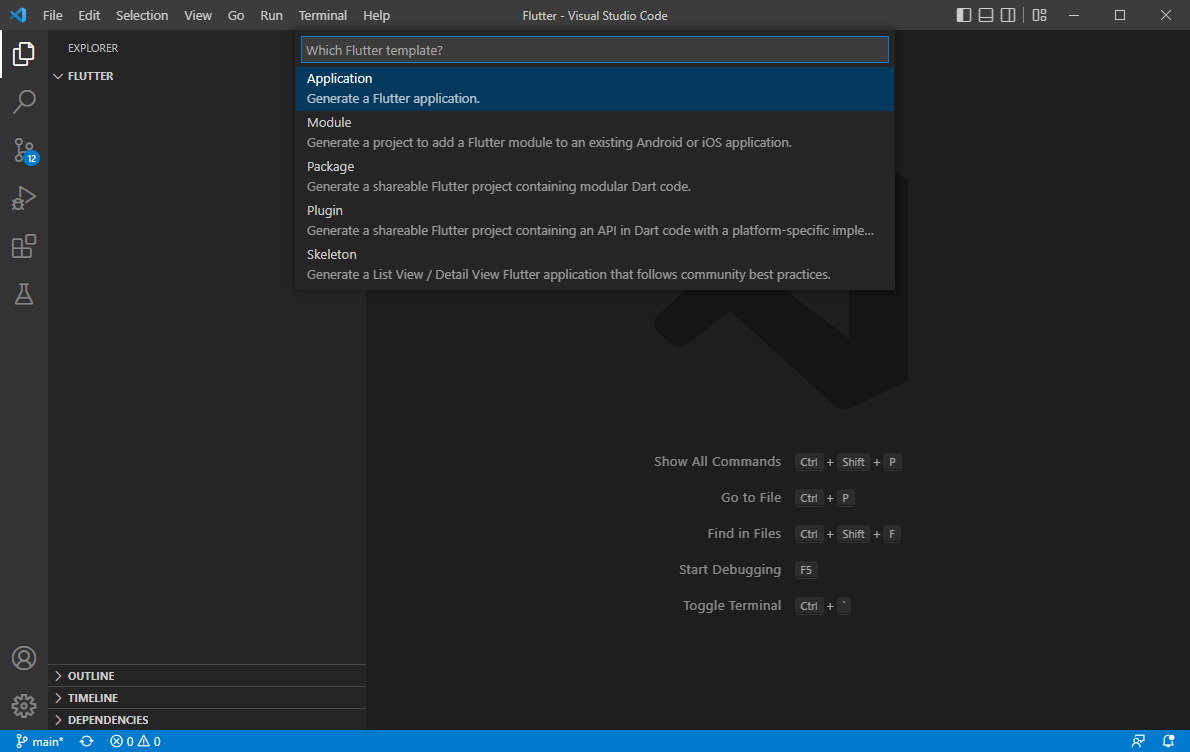Toggle primary side bar layout icon
The height and width of the screenshot is (752, 1190).
tap(964, 15)
